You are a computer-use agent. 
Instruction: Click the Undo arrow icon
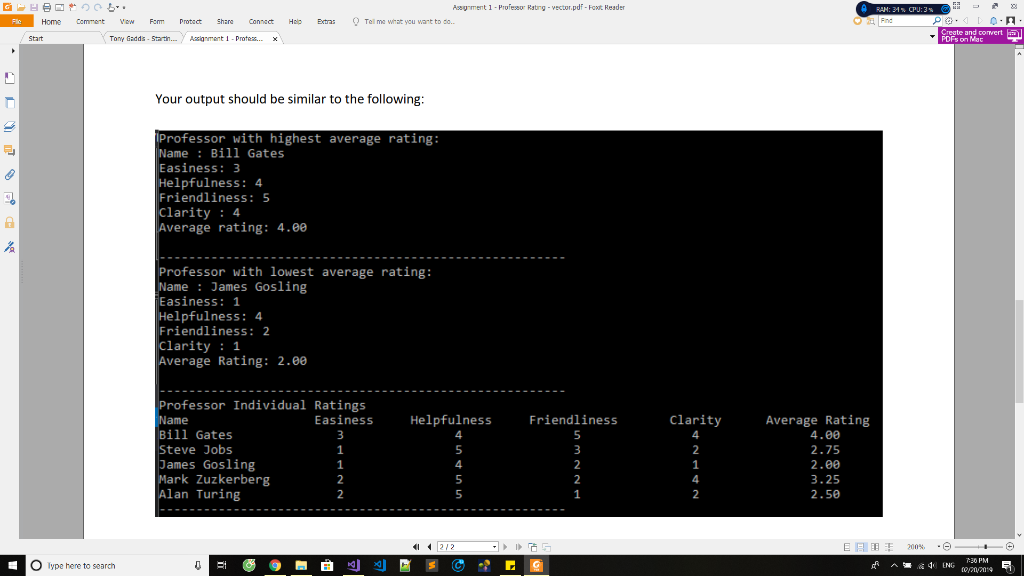(85, 7)
